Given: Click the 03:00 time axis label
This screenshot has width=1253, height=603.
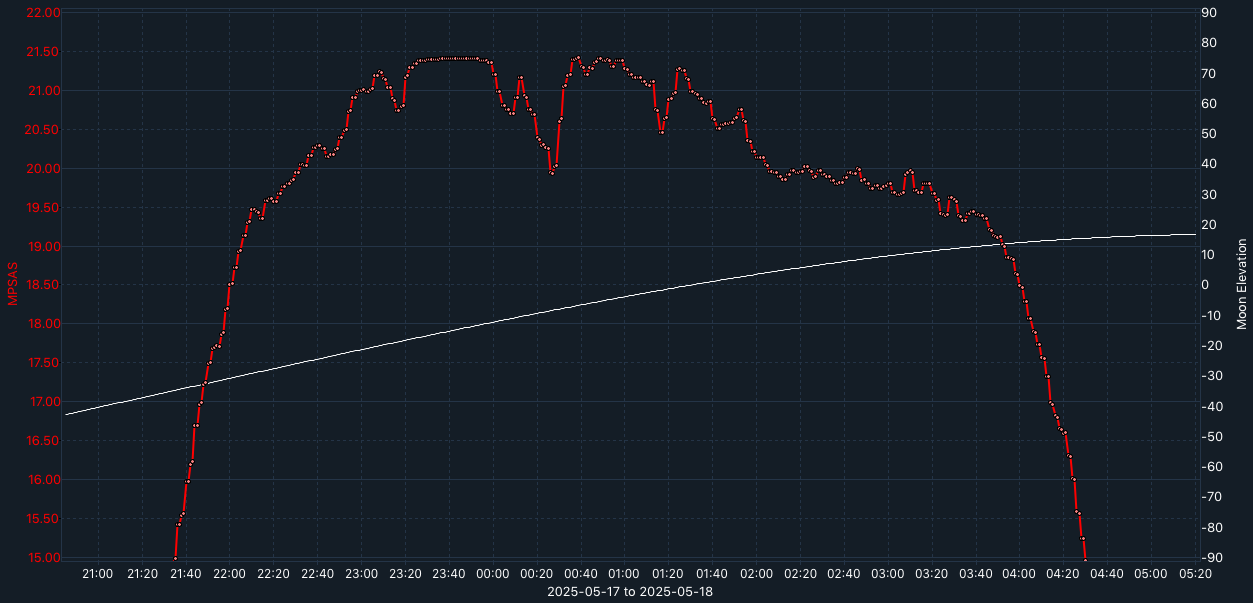Looking at the screenshot, I should (x=888, y=574).
